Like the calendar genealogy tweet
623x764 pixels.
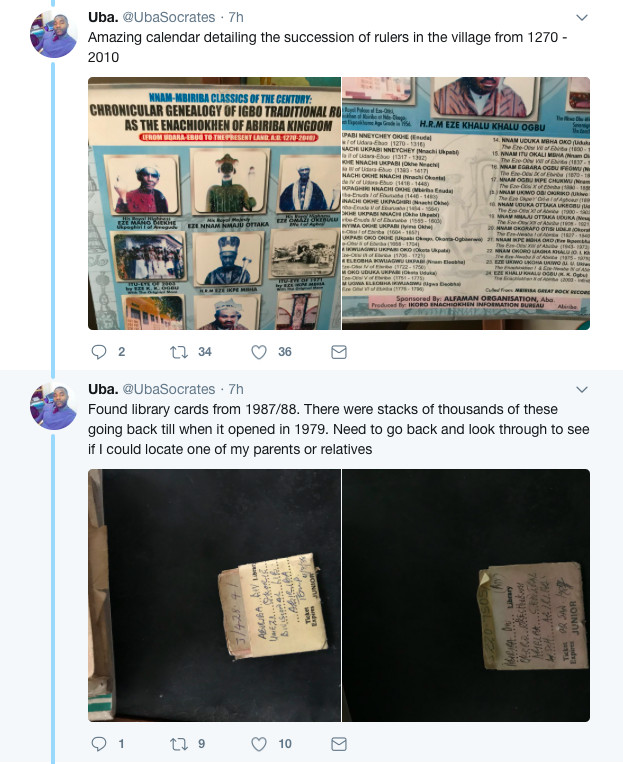pyautogui.click(x=259, y=352)
